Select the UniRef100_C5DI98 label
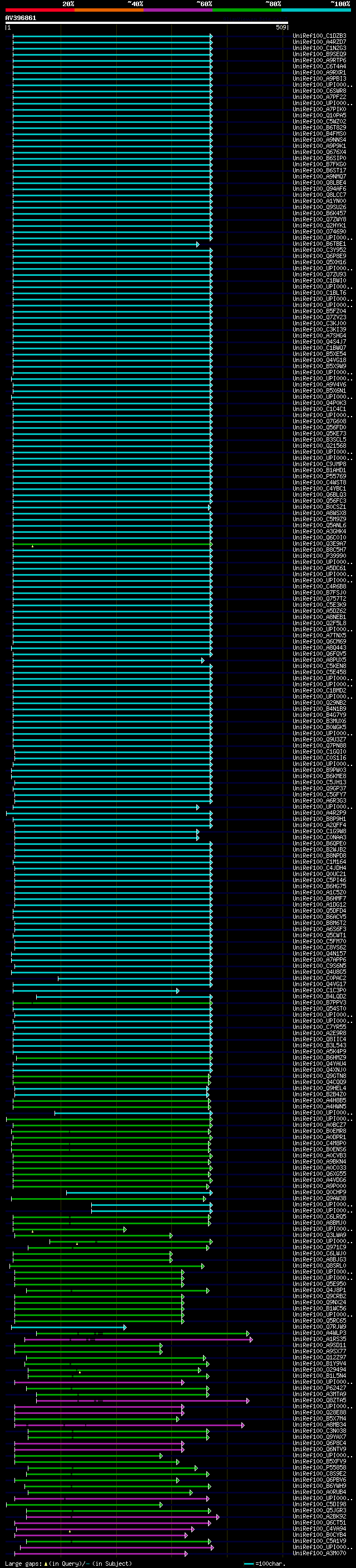 pos(319,1505)
